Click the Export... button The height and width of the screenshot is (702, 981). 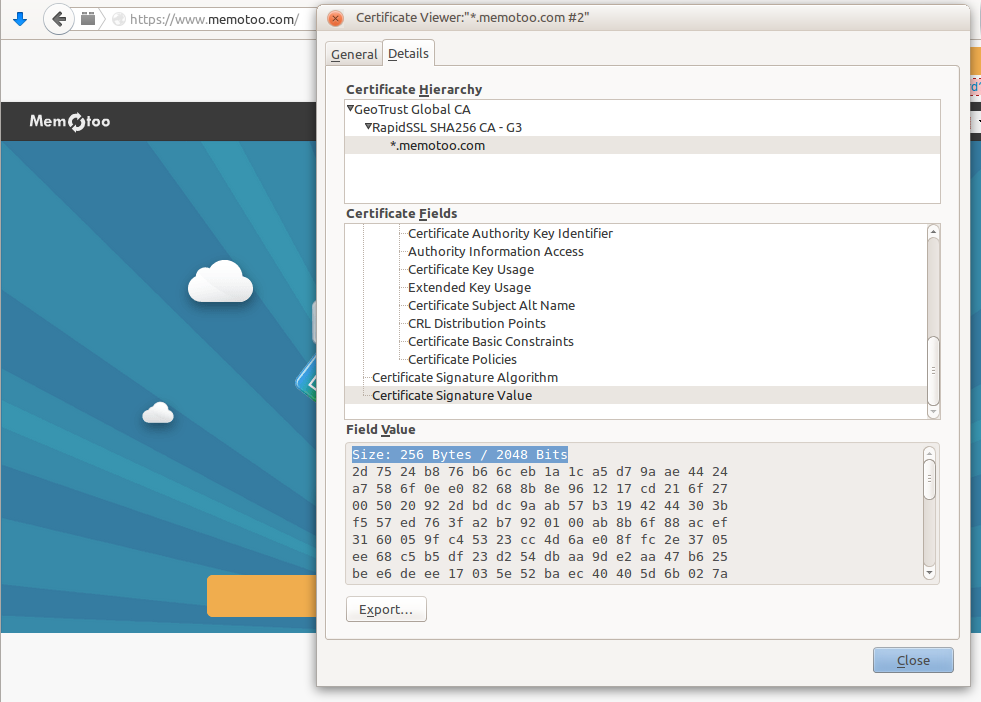386,609
